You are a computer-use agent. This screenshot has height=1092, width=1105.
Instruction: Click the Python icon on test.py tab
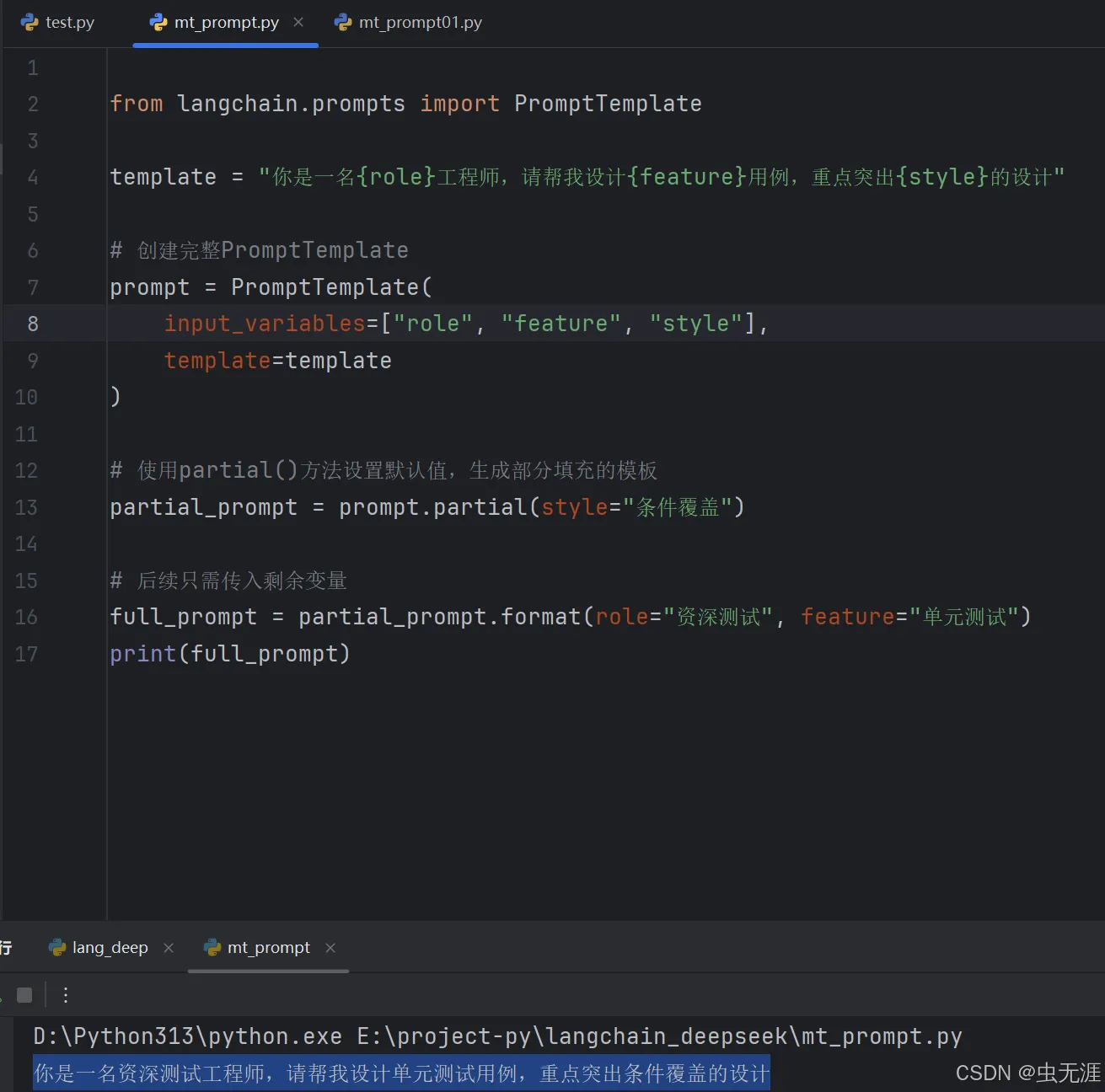click(x=30, y=23)
